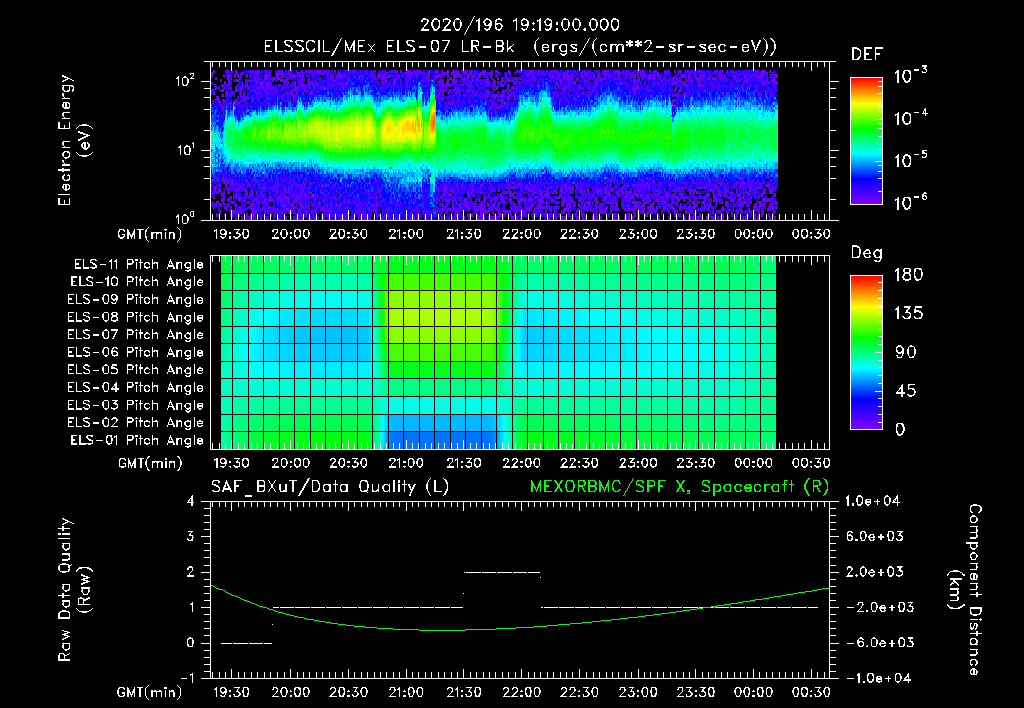Click the Component Distance (km) axis label
The width and height of the screenshot is (1024, 708).
pos(964,590)
